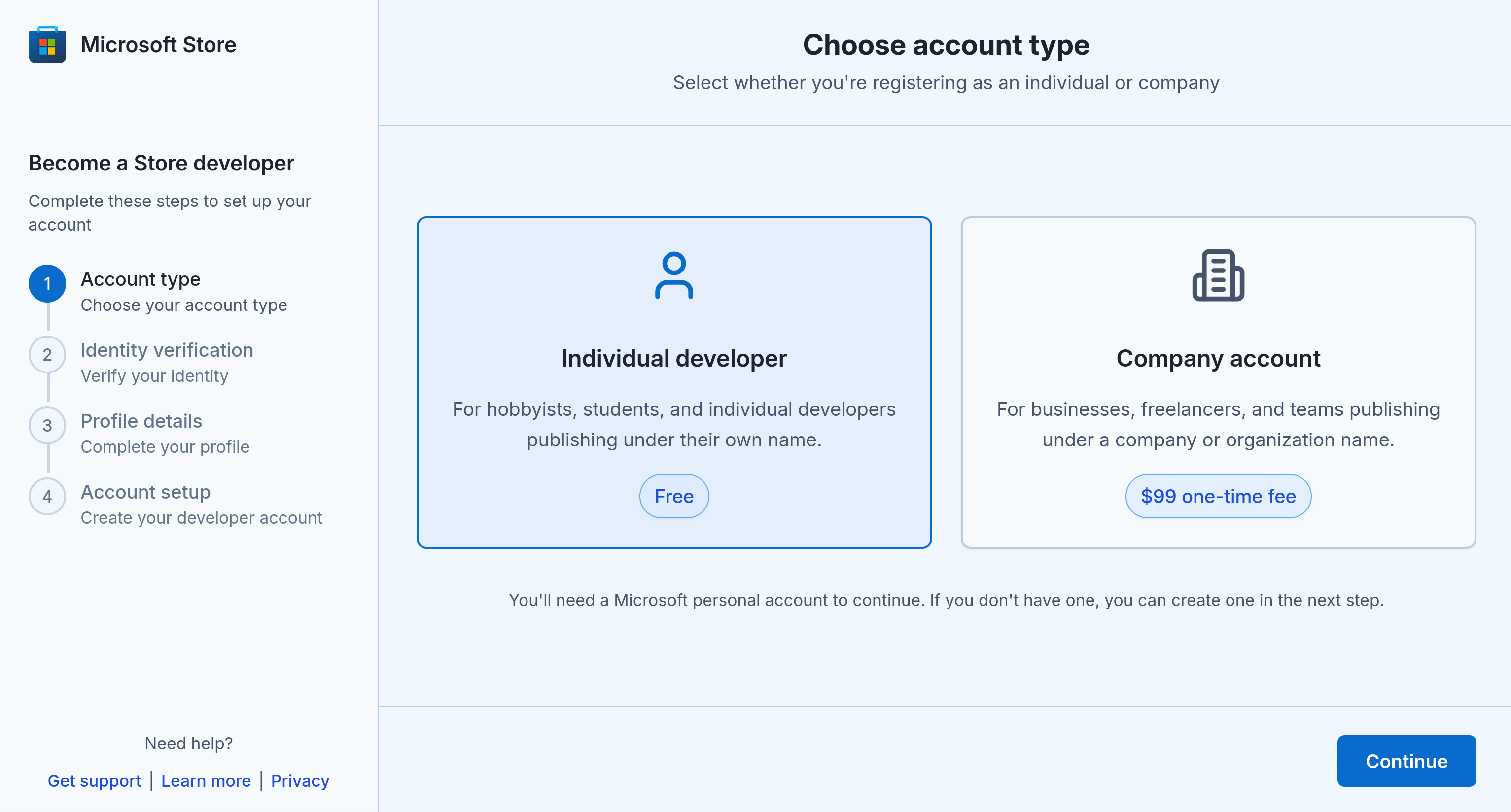Image resolution: width=1511 pixels, height=812 pixels.
Task: Go to the Profile details step
Action: (141, 422)
